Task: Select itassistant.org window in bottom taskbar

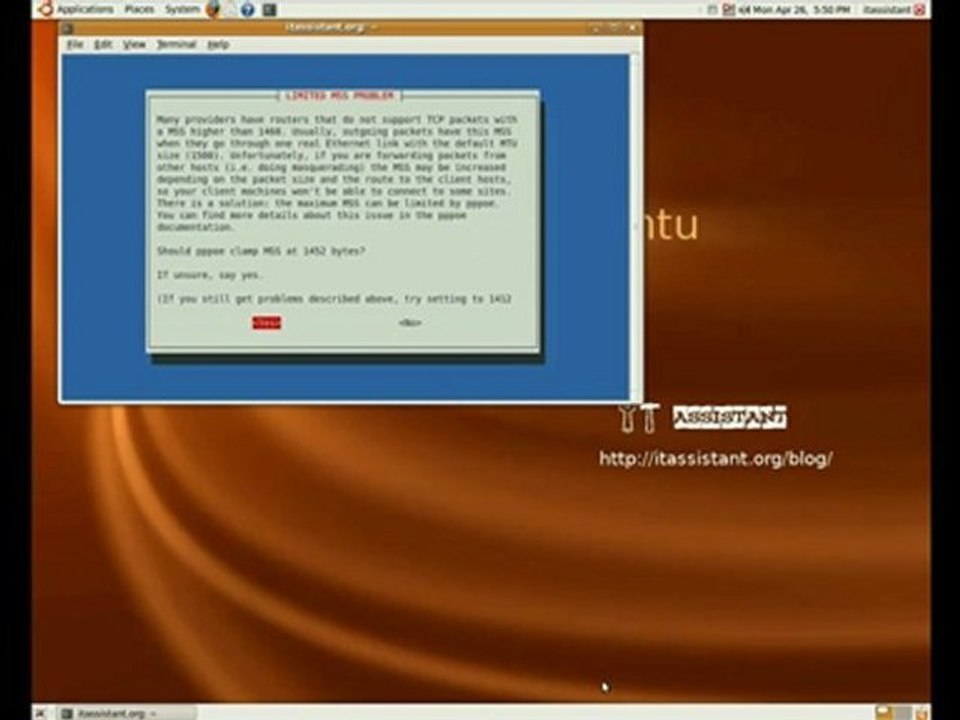Action: (127, 713)
